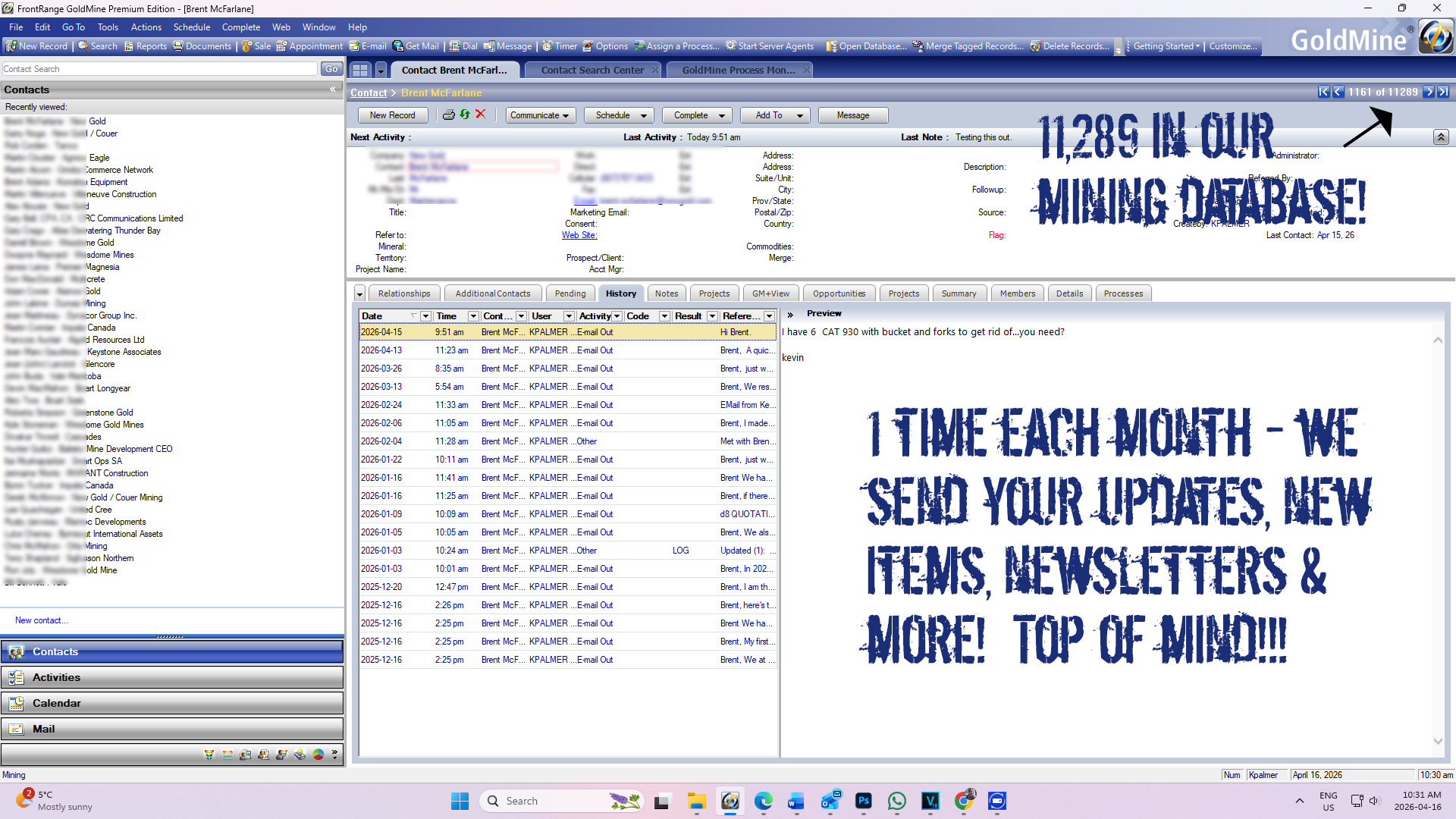1456x819 pixels.
Task: Collapse the Contacts side panel chevron
Action: pyautogui.click(x=333, y=89)
